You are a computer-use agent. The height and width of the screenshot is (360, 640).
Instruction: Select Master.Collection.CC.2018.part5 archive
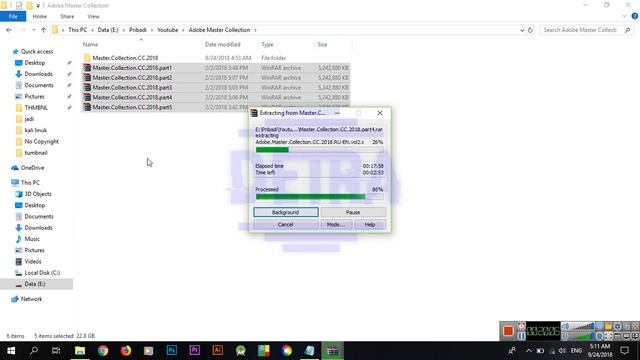click(132, 107)
